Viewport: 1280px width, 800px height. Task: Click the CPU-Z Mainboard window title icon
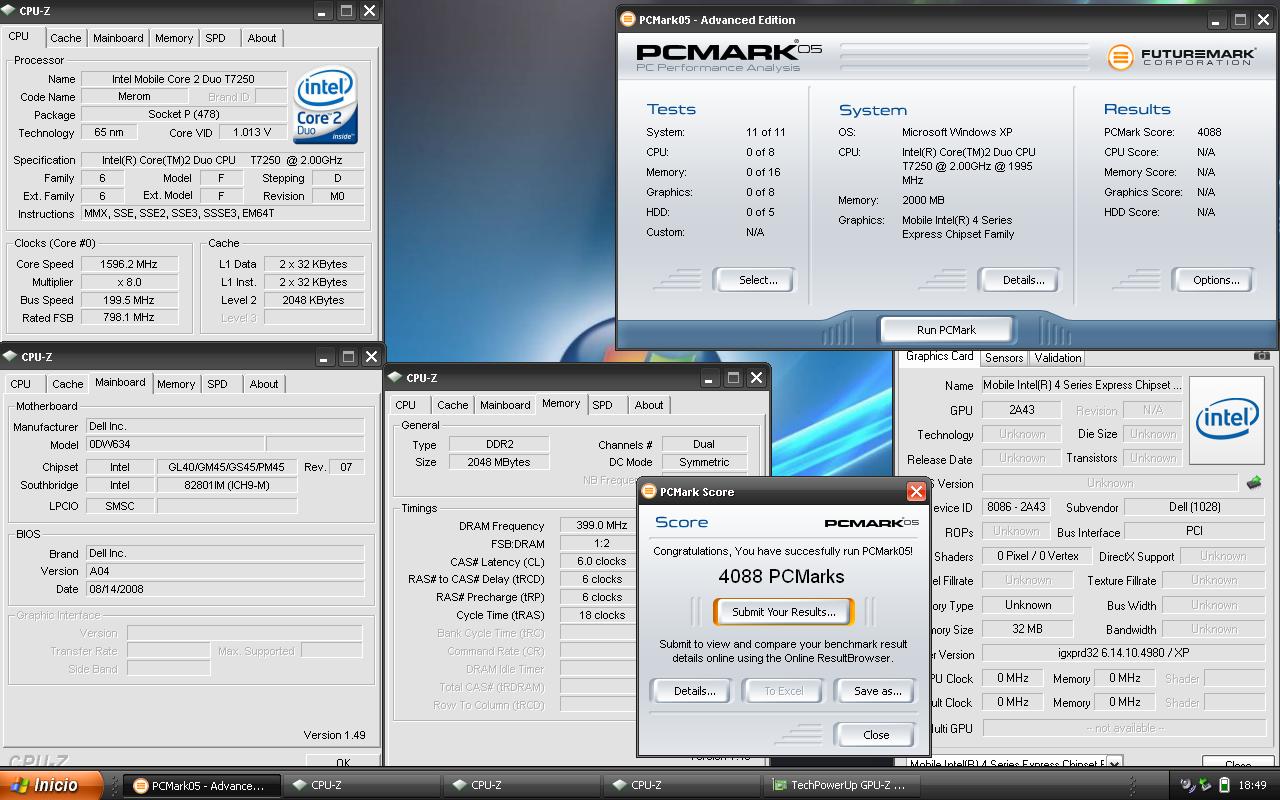10,356
